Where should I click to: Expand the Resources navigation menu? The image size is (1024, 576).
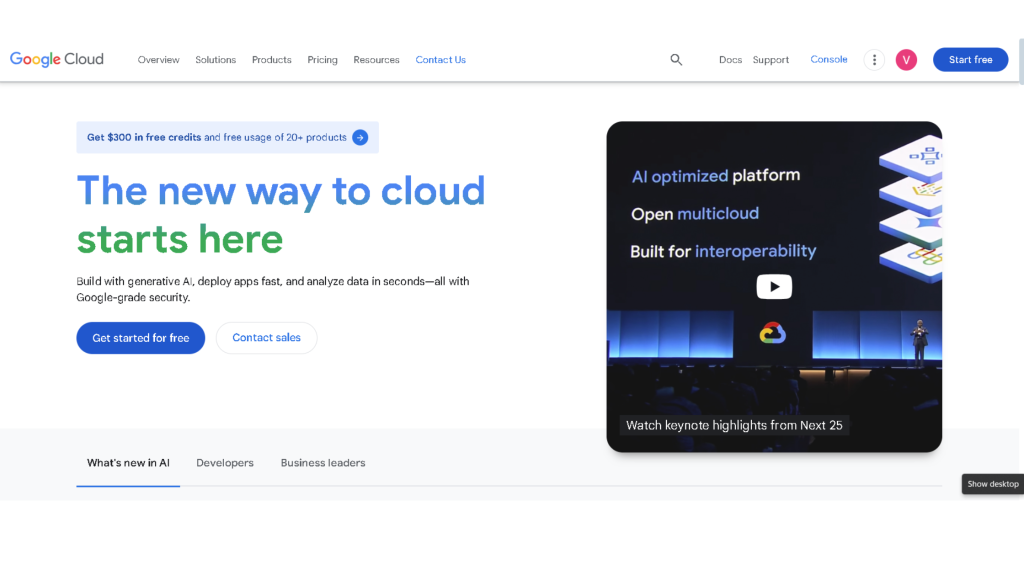tap(376, 60)
